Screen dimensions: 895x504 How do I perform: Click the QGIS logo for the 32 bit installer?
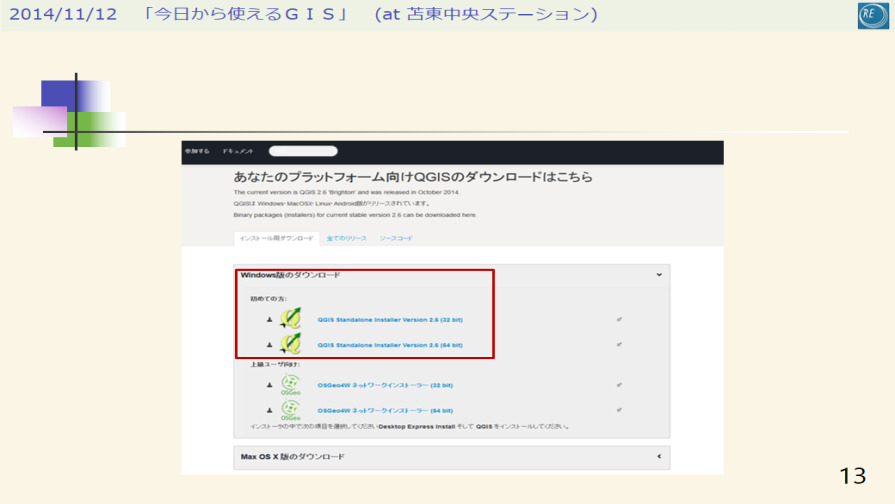291,320
